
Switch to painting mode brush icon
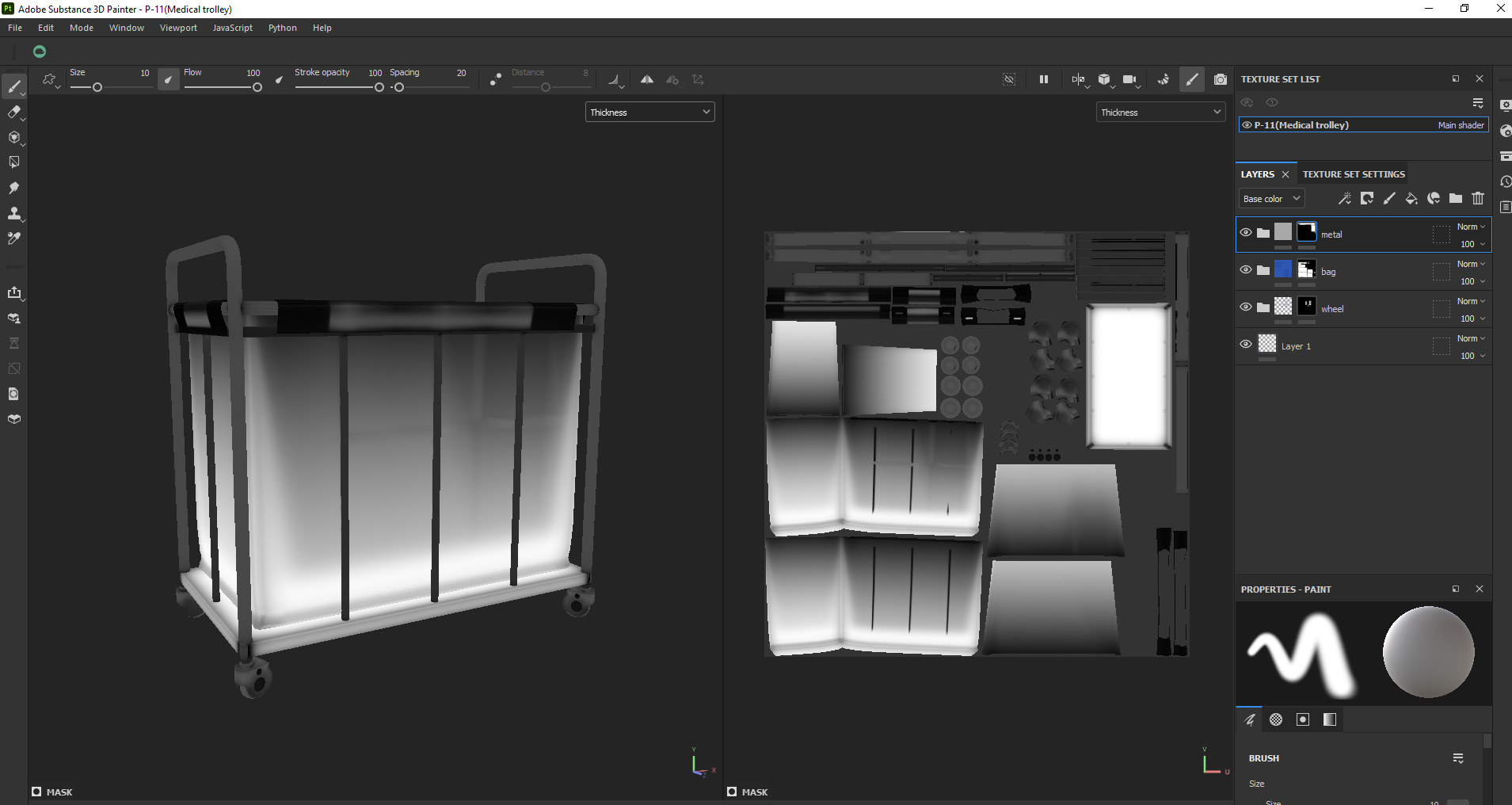click(x=1192, y=79)
